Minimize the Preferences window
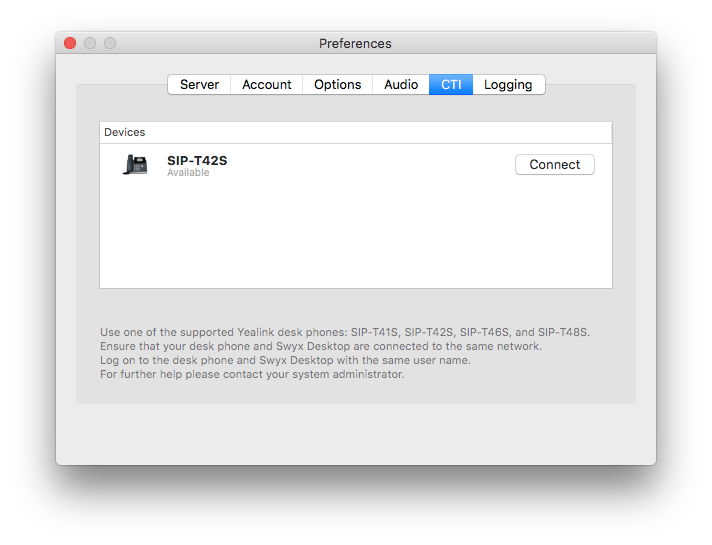 tap(90, 43)
